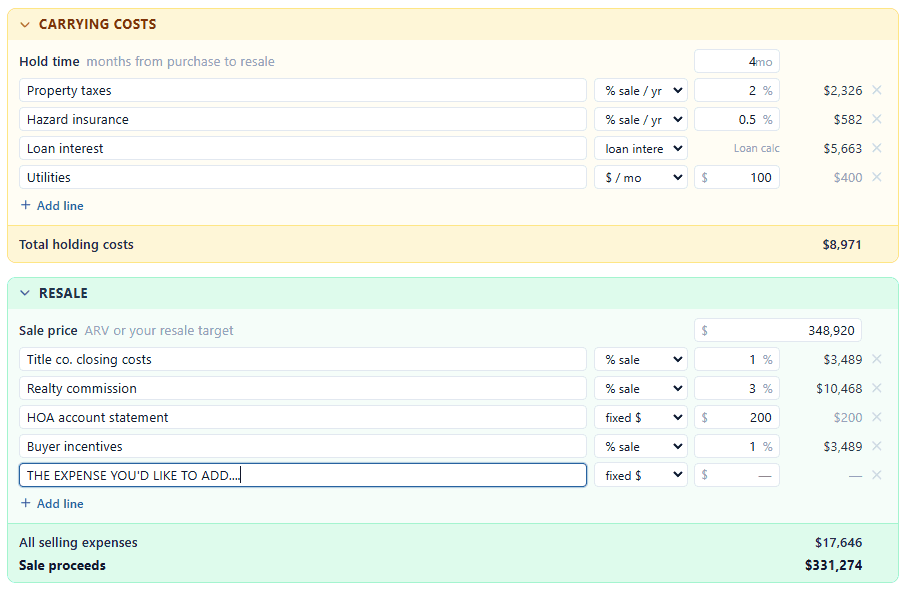Add line under Resale expenses
Screen dimensions: 909x589
52,504
